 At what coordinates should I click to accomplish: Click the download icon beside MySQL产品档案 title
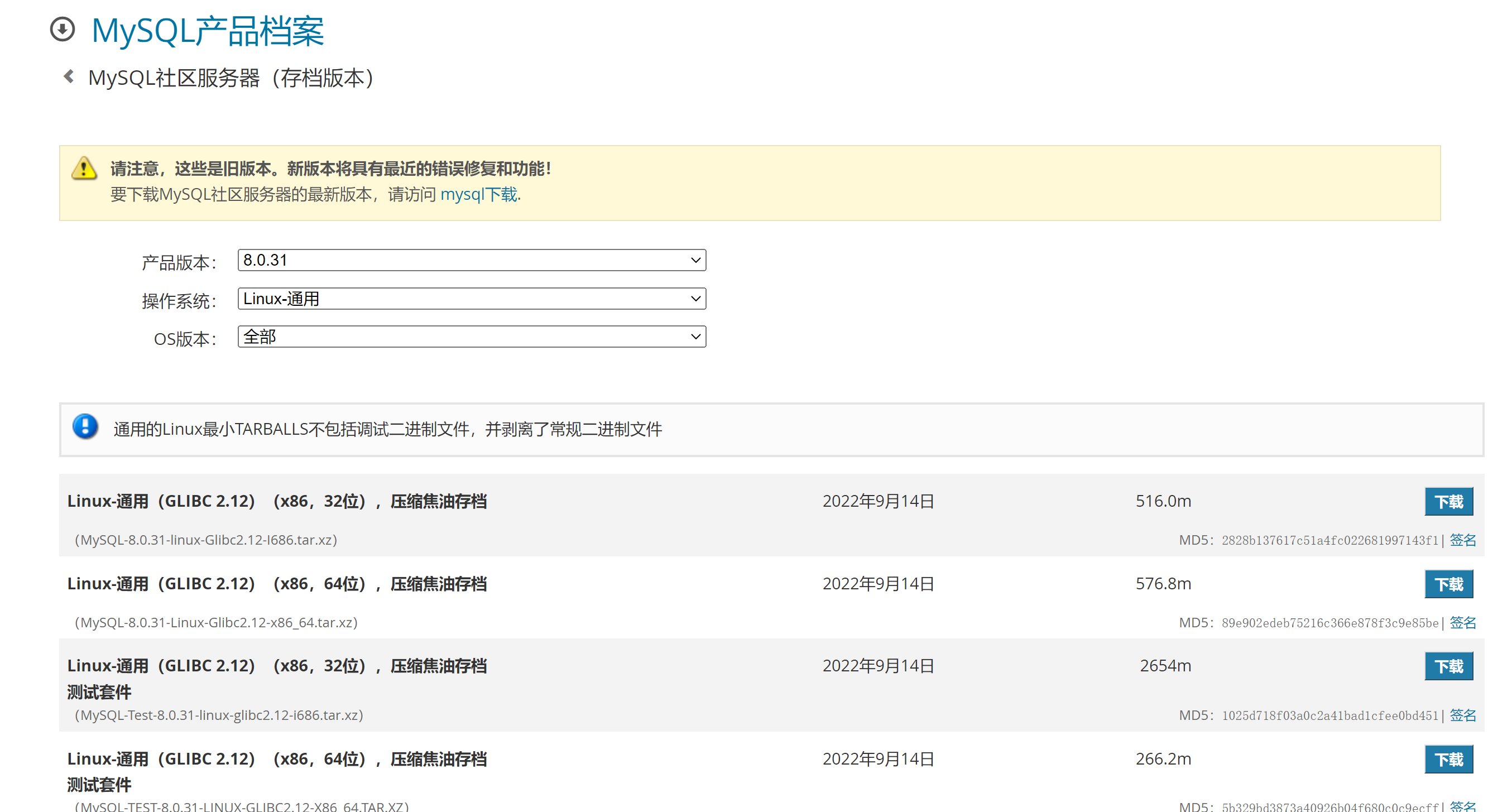[x=64, y=31]
